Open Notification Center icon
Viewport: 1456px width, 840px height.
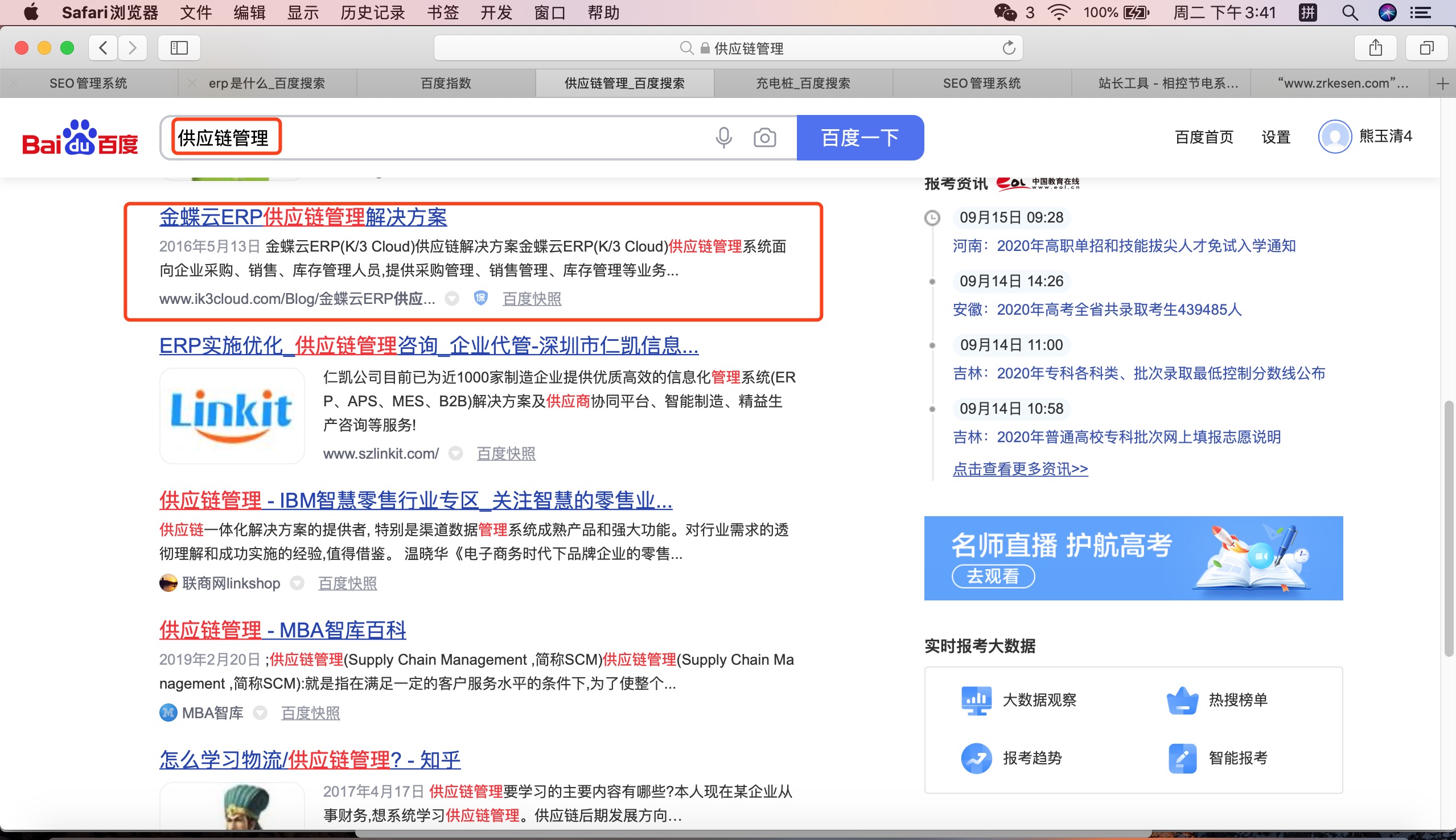1421,13
